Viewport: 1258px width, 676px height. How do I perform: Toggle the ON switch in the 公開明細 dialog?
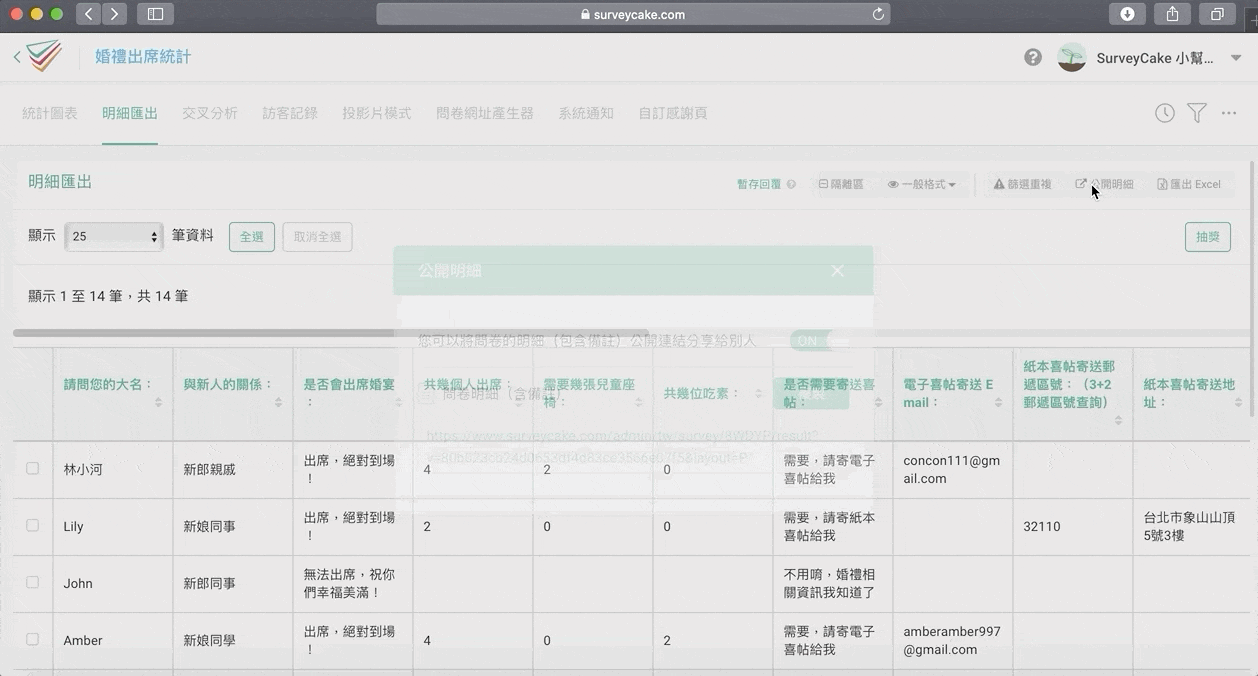point(819,341)
